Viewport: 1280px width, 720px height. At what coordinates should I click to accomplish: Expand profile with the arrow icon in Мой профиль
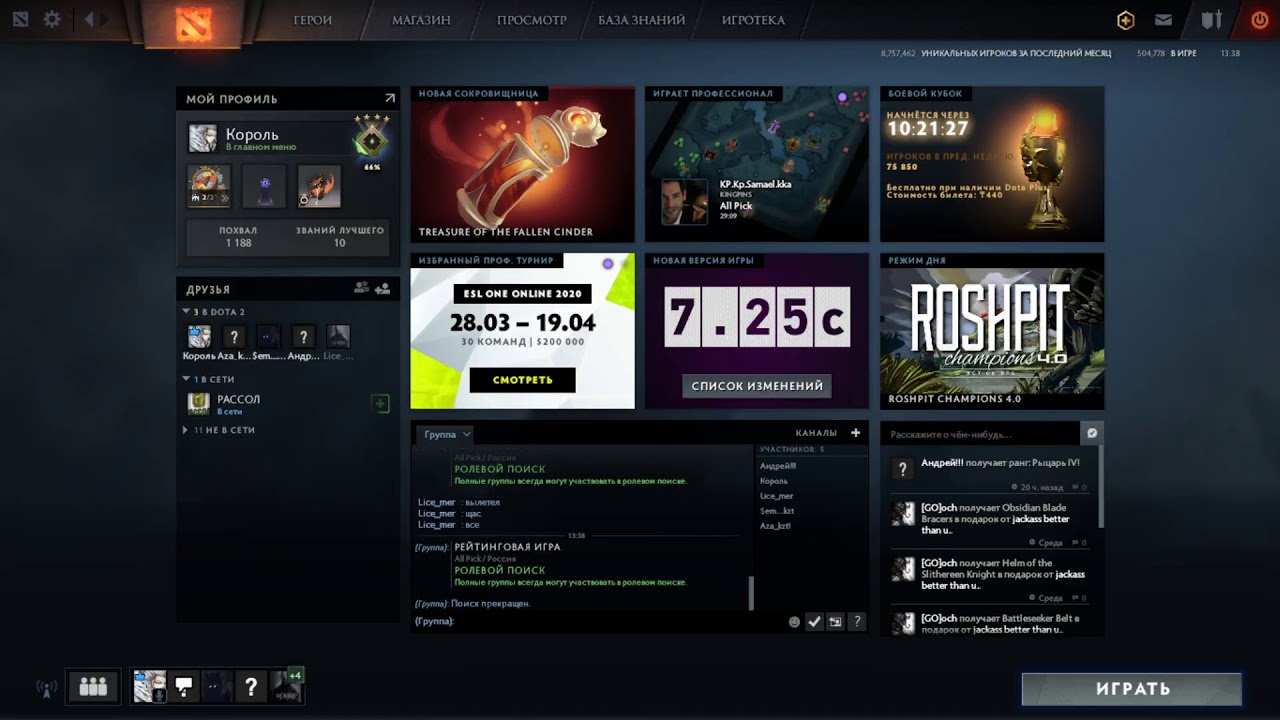click(x=390, y=98)
